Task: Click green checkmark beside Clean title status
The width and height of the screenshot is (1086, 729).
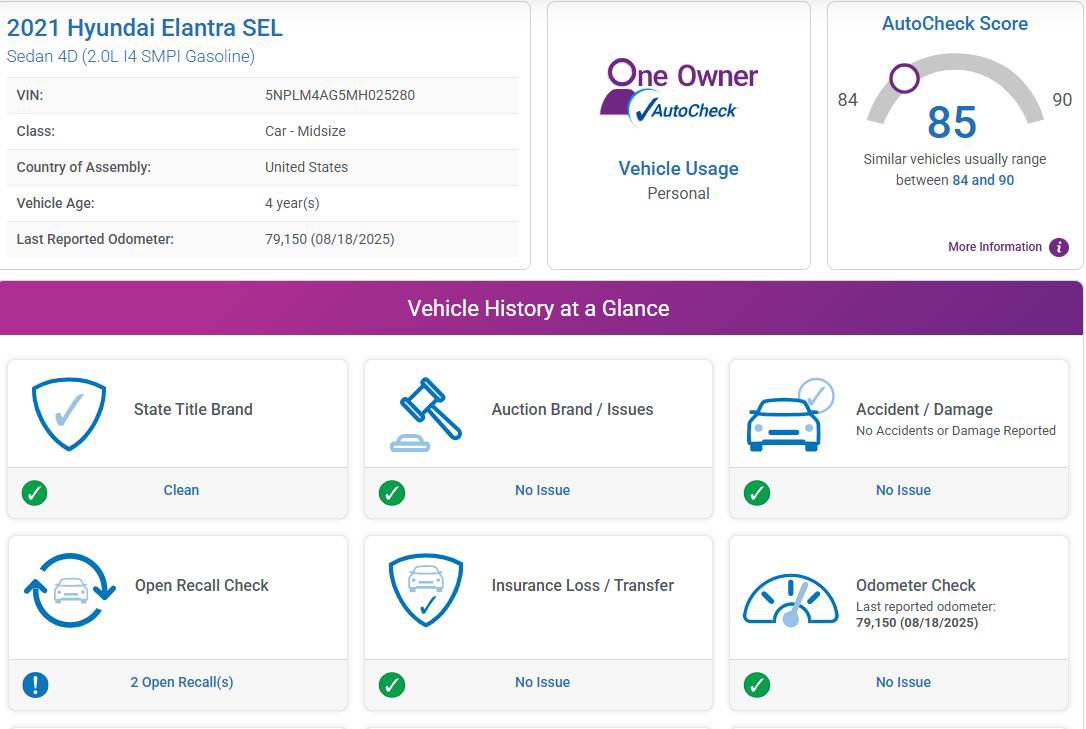Action: tap(35, 492)
